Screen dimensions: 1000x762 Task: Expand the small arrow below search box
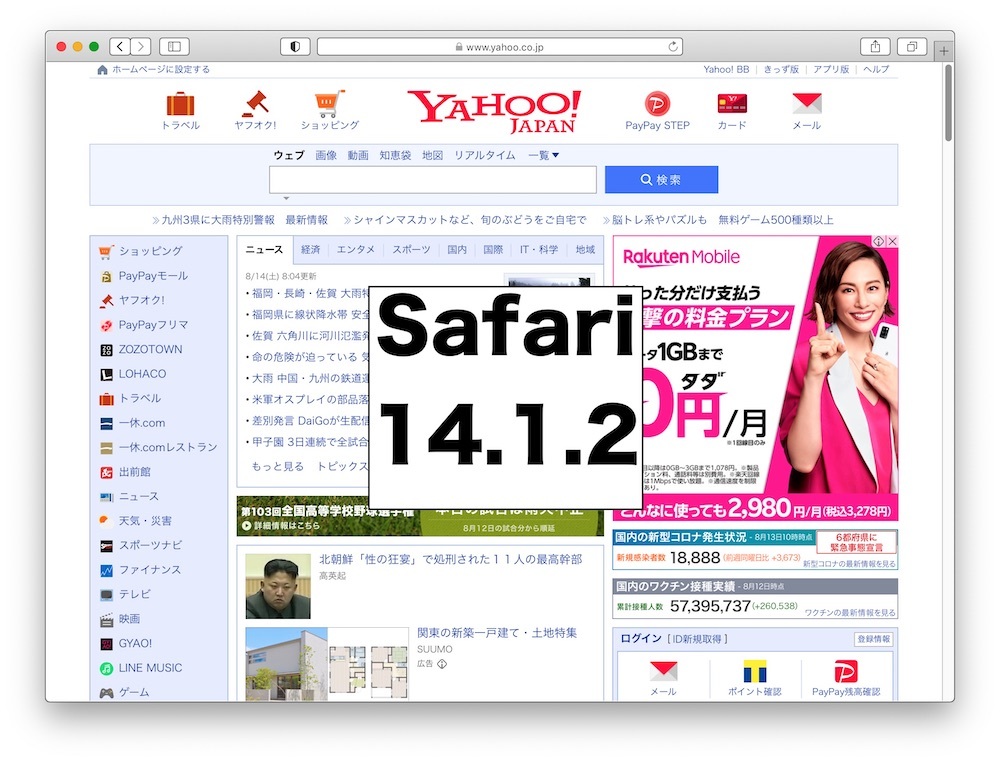click(286, 198)
